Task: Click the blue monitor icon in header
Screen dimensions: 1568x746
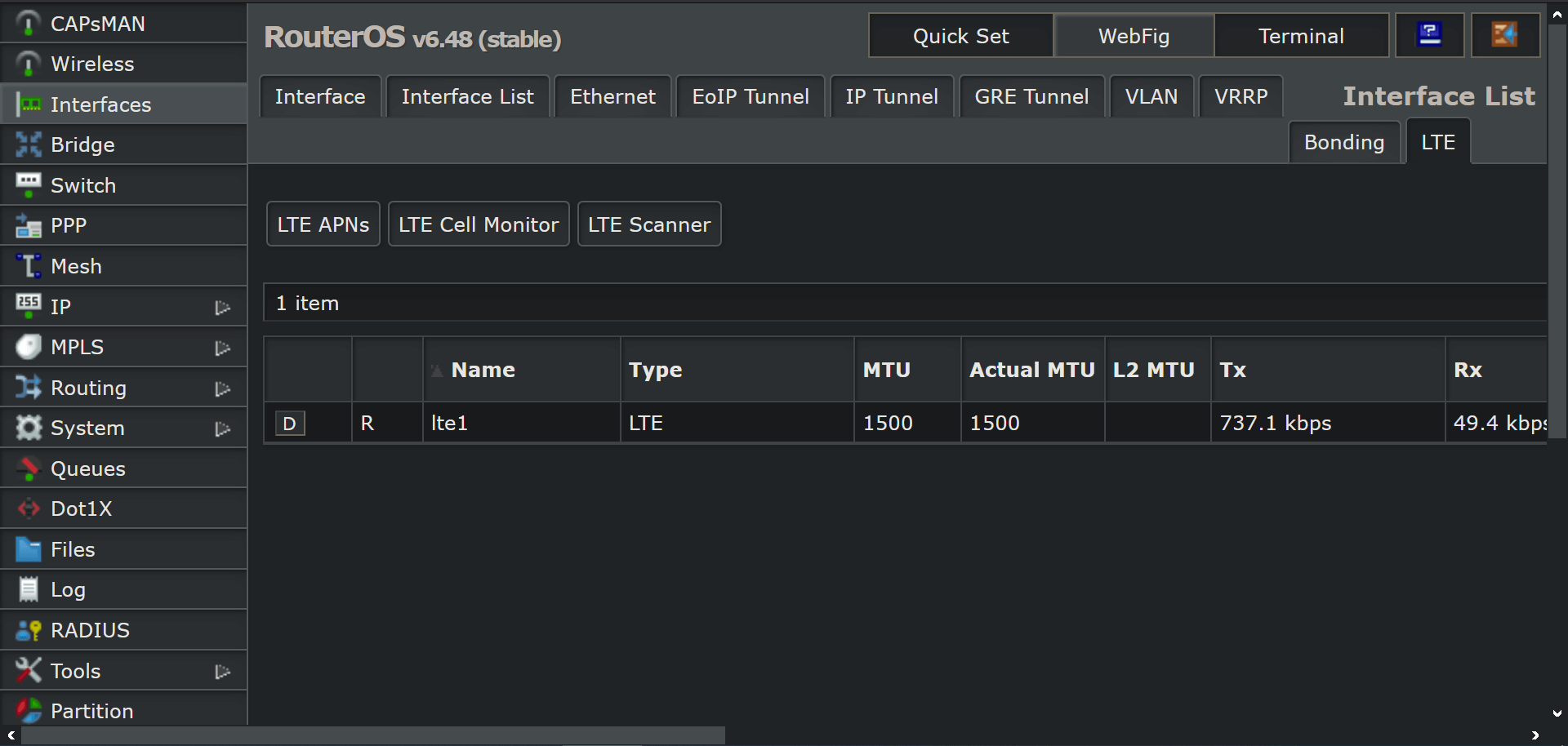Action: pyautogui.click(x=1429, y=35)
